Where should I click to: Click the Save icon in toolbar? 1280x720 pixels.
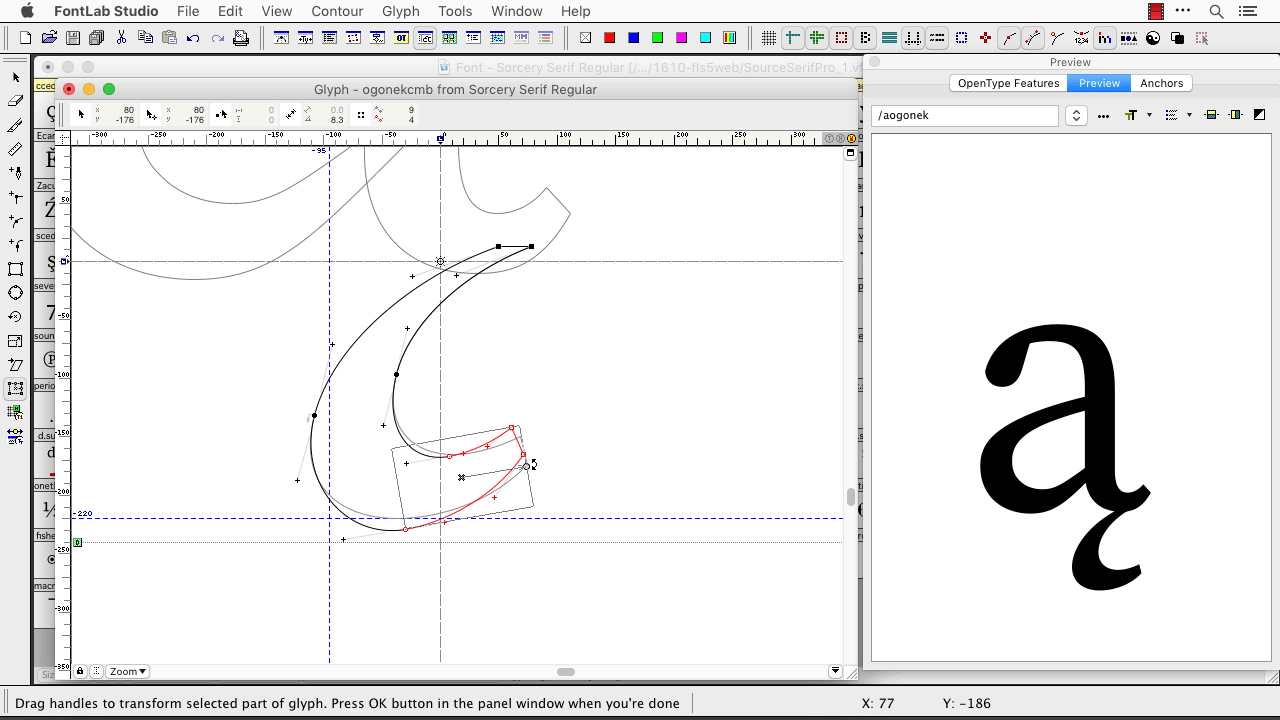click(73, 38)
